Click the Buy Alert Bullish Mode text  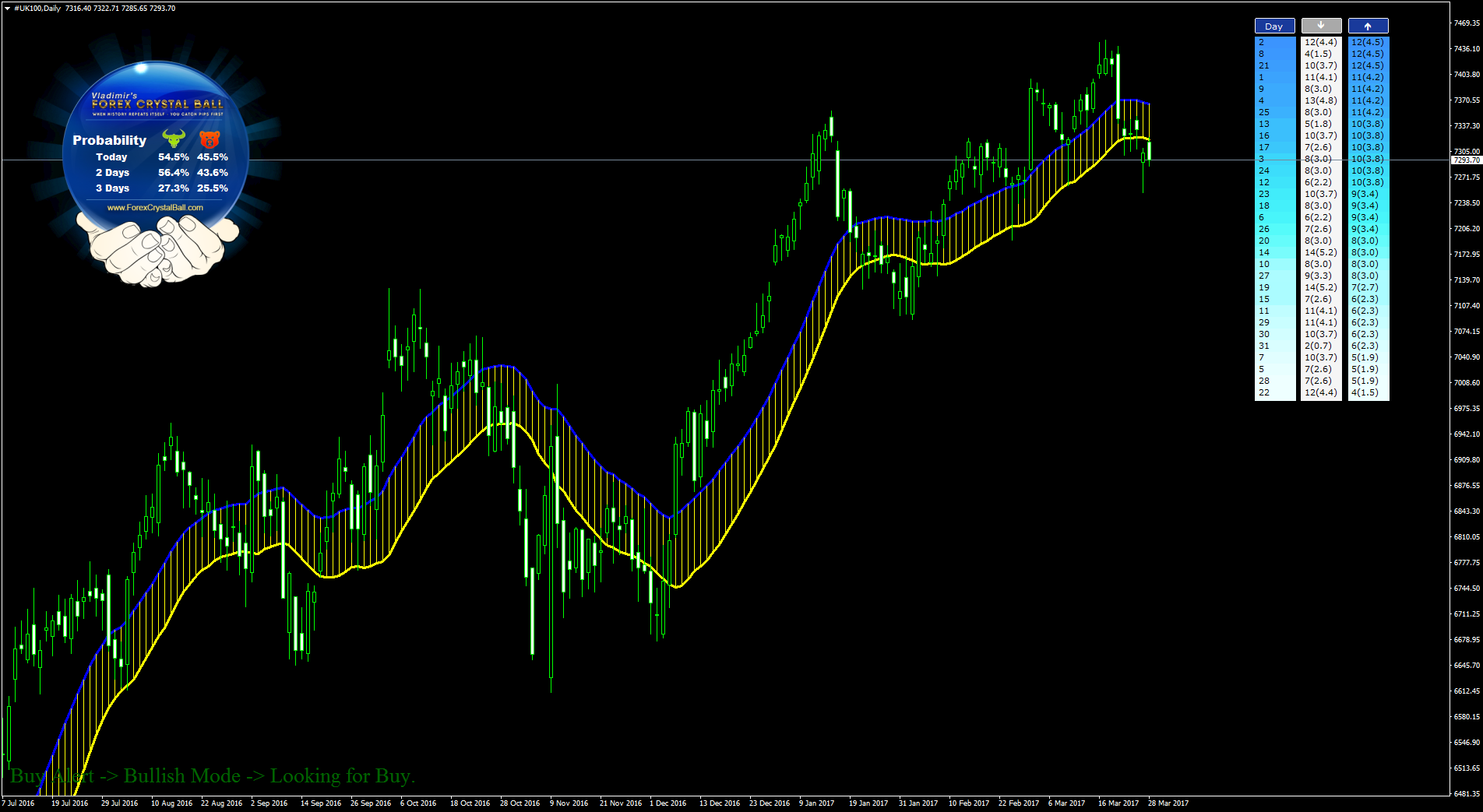pos(212,776)
